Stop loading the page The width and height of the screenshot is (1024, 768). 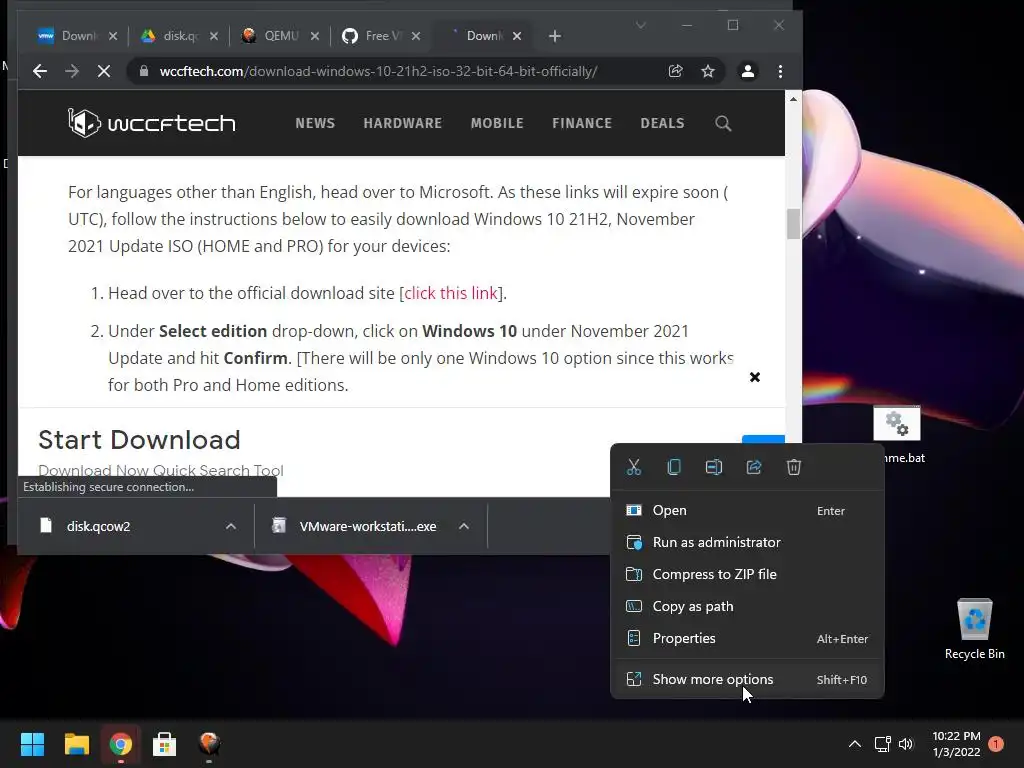coord(104,71)
